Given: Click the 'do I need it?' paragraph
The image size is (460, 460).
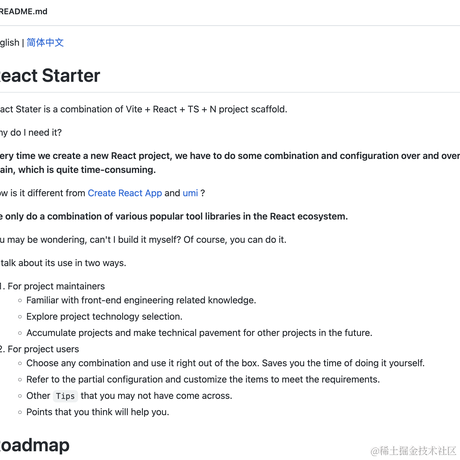Looking at the screenshot, I should pos(31,133).
